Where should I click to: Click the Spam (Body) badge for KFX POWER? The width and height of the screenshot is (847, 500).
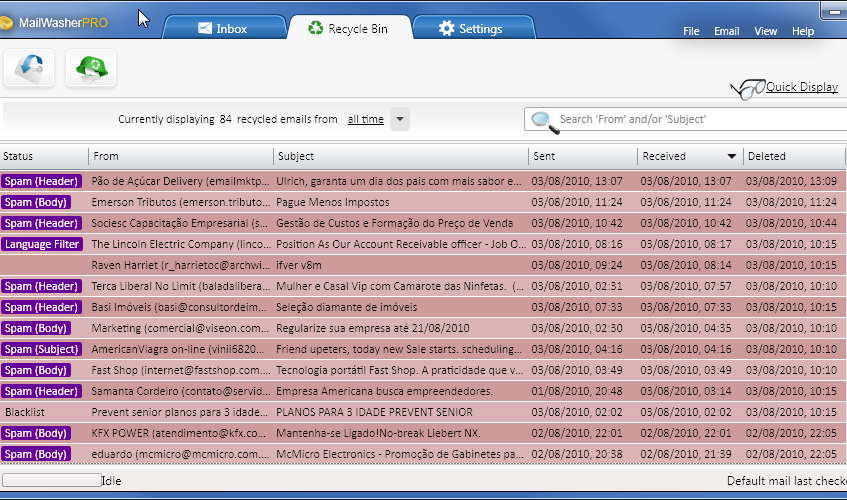click(x=36, y=434)
